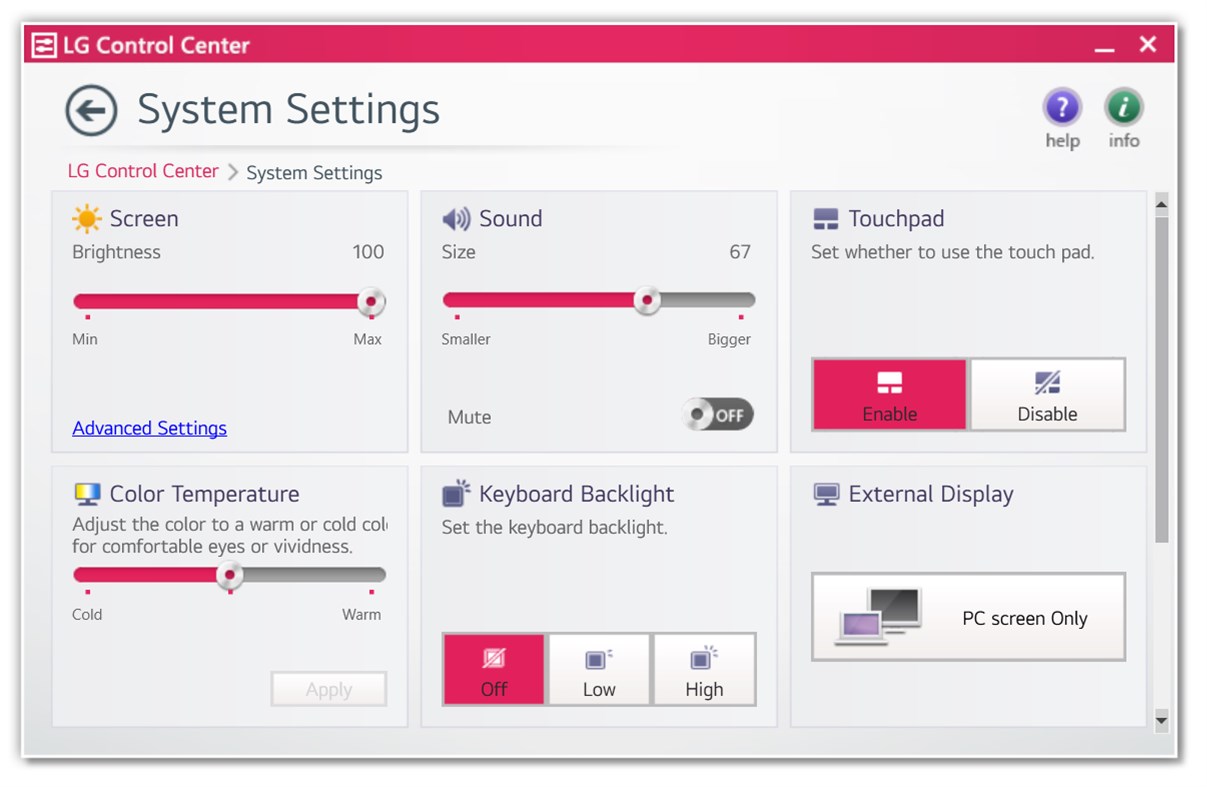Set keyboard backlight to High

click(x=704, y=669)
